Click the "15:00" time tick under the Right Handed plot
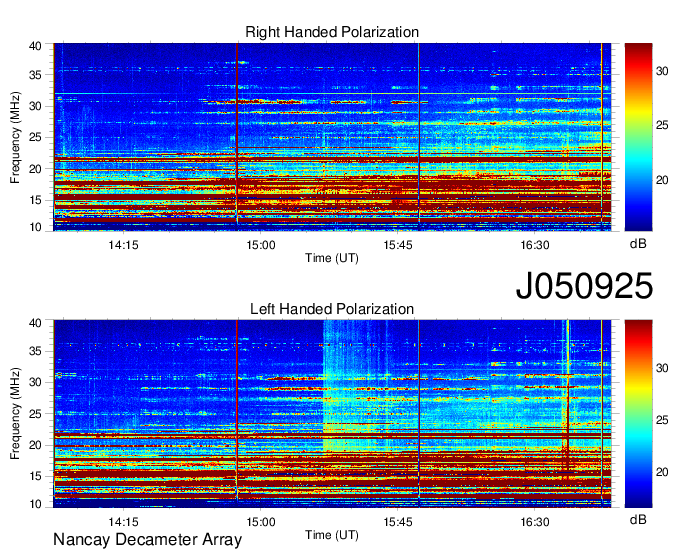The width and height of the screenshot is (680, 552). (261, 245)
